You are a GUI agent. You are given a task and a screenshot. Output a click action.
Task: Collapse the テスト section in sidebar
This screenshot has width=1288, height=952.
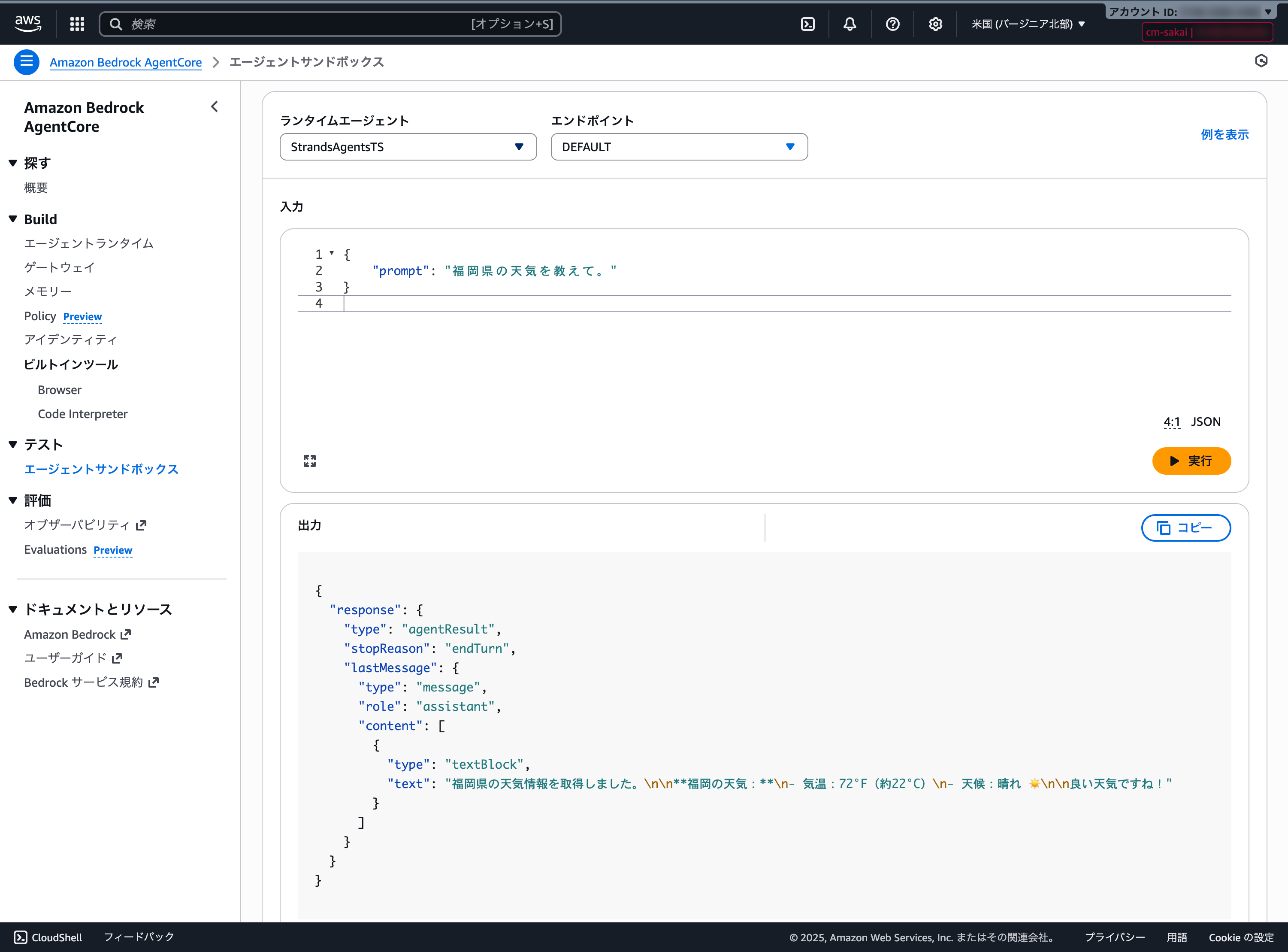[13, 444]
